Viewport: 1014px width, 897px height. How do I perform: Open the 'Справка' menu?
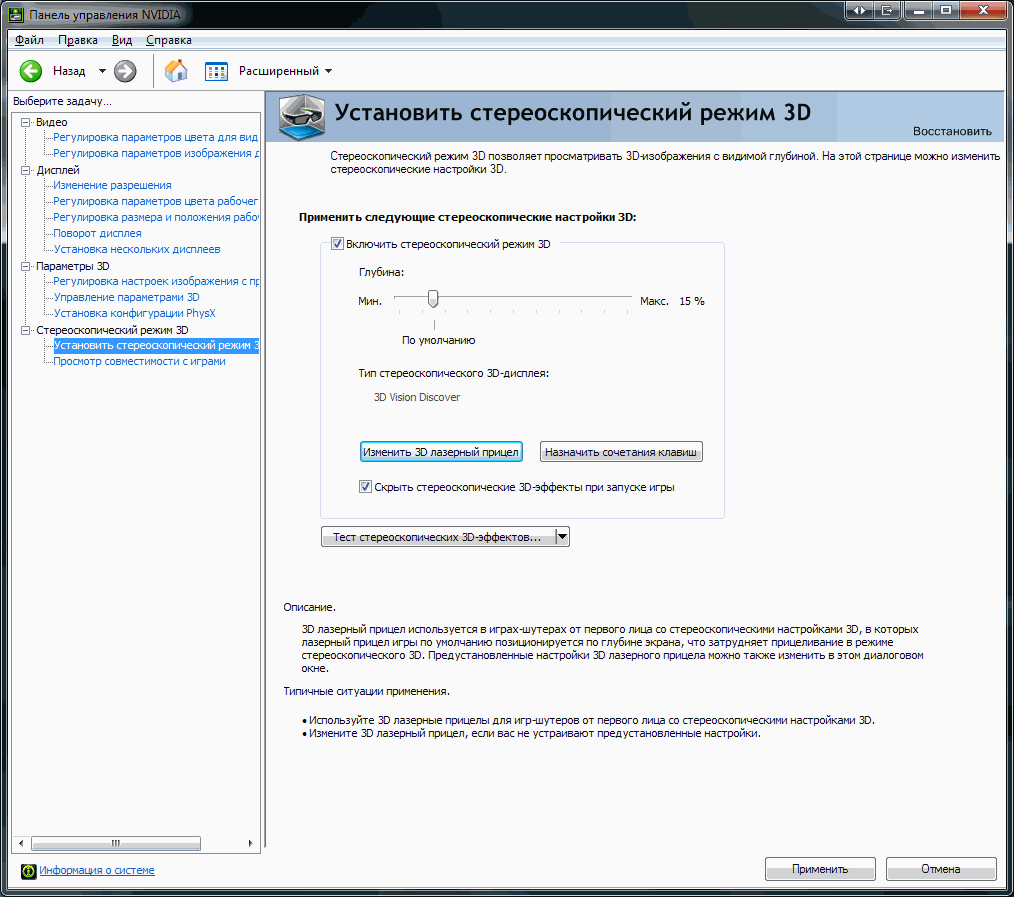coord(169,40)
